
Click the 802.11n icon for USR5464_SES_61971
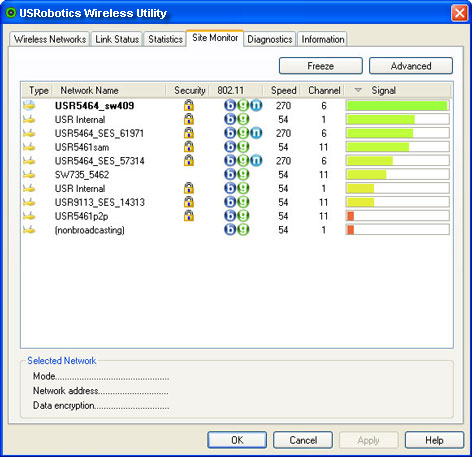tap(256, 133)
